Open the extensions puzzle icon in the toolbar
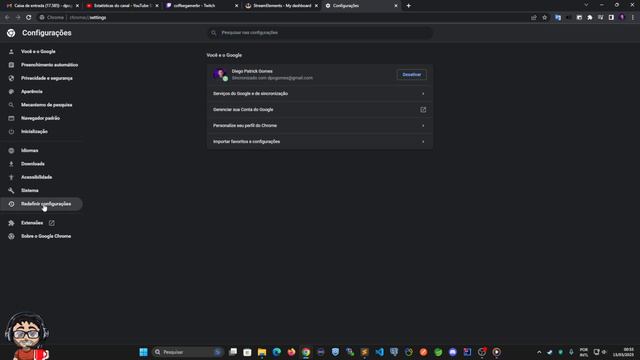This screenshot has width=640, height=360. pos(590,18)
